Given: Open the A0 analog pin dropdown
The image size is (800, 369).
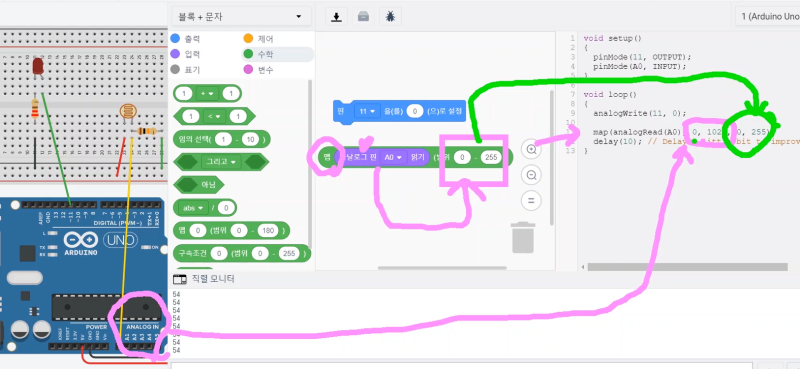Looking at the screenshot, I should (393, 158).
